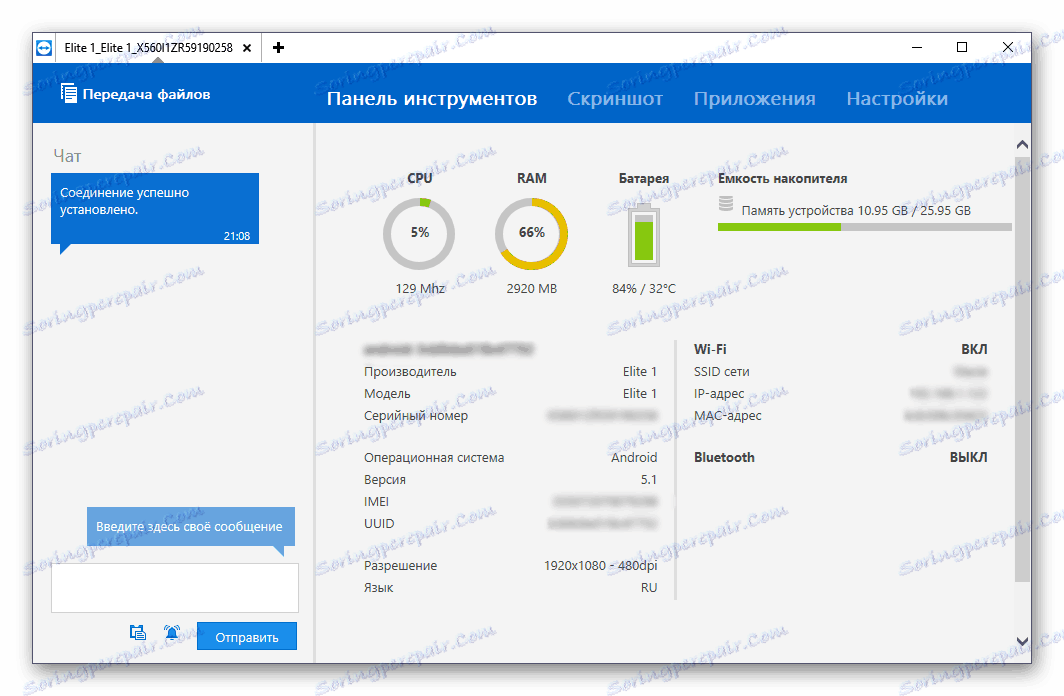Click Память устройства 10.95 GB / 25.95 GB
The height and width of the screenshot is (696, 1064).
tap(856, 210)
